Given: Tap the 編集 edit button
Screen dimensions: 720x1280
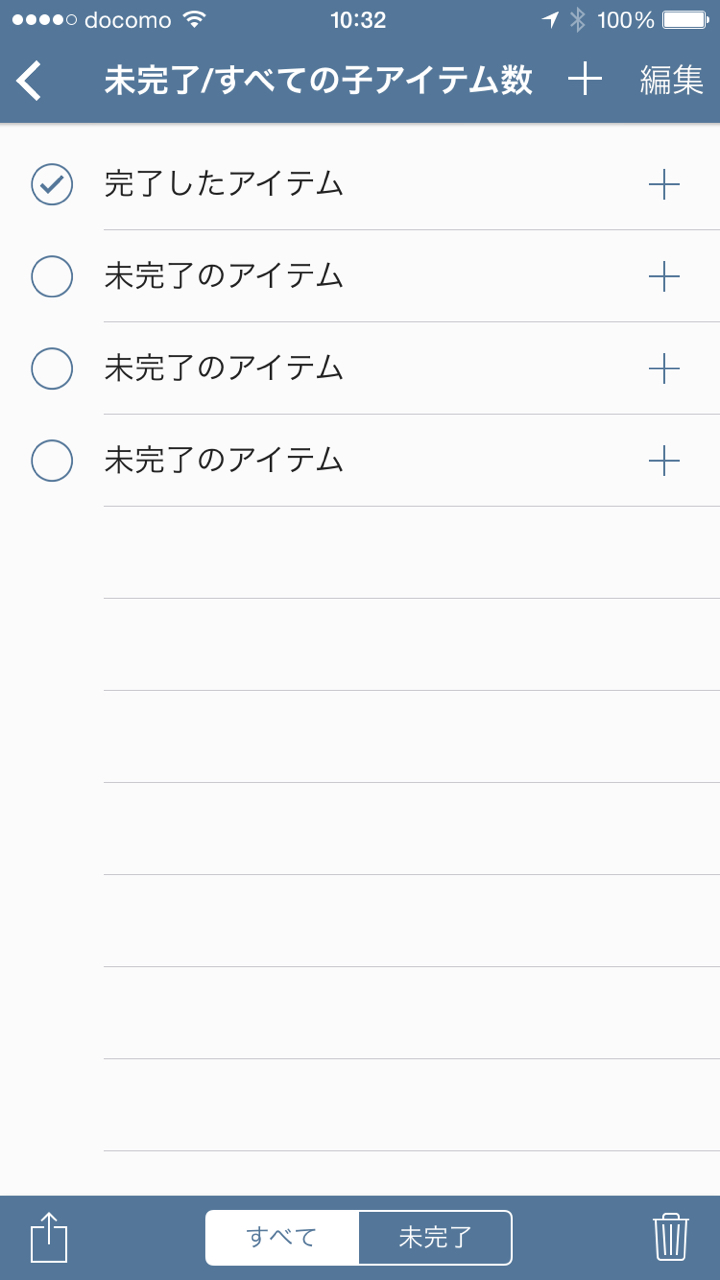Looking at the screenshot, I should coord(672,80).
